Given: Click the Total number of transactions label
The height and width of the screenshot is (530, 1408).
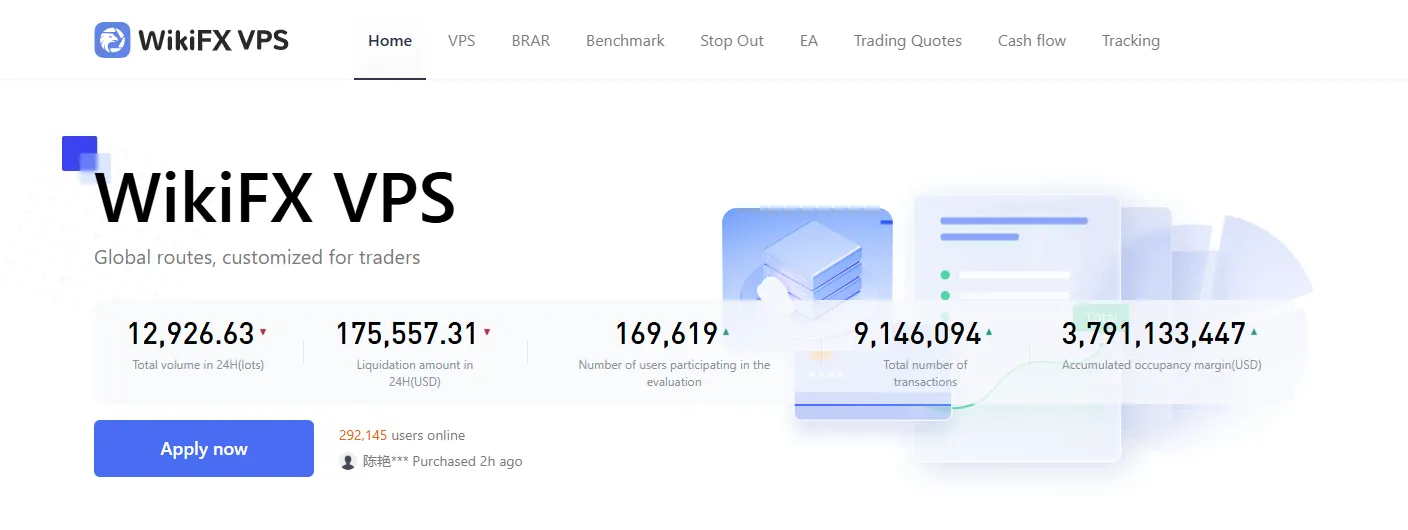Looking at the screenshot, I should click(x=925, y=373).
